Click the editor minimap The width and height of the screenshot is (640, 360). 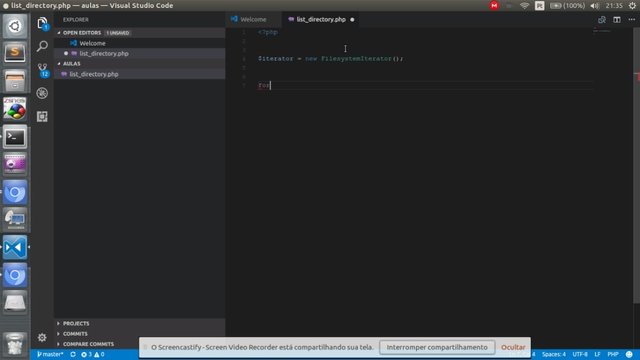coord(602,31)
